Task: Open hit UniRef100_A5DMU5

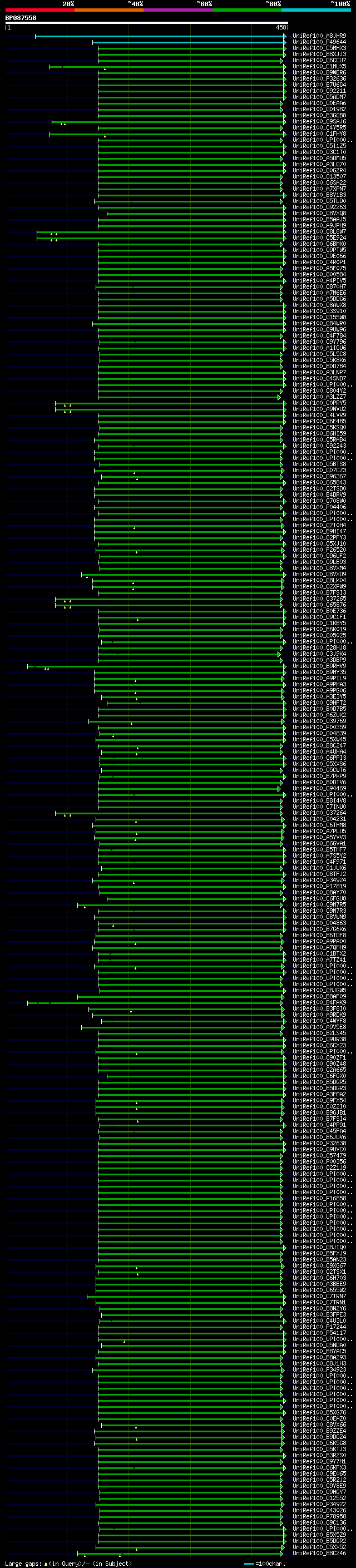Action: [319, 159]
